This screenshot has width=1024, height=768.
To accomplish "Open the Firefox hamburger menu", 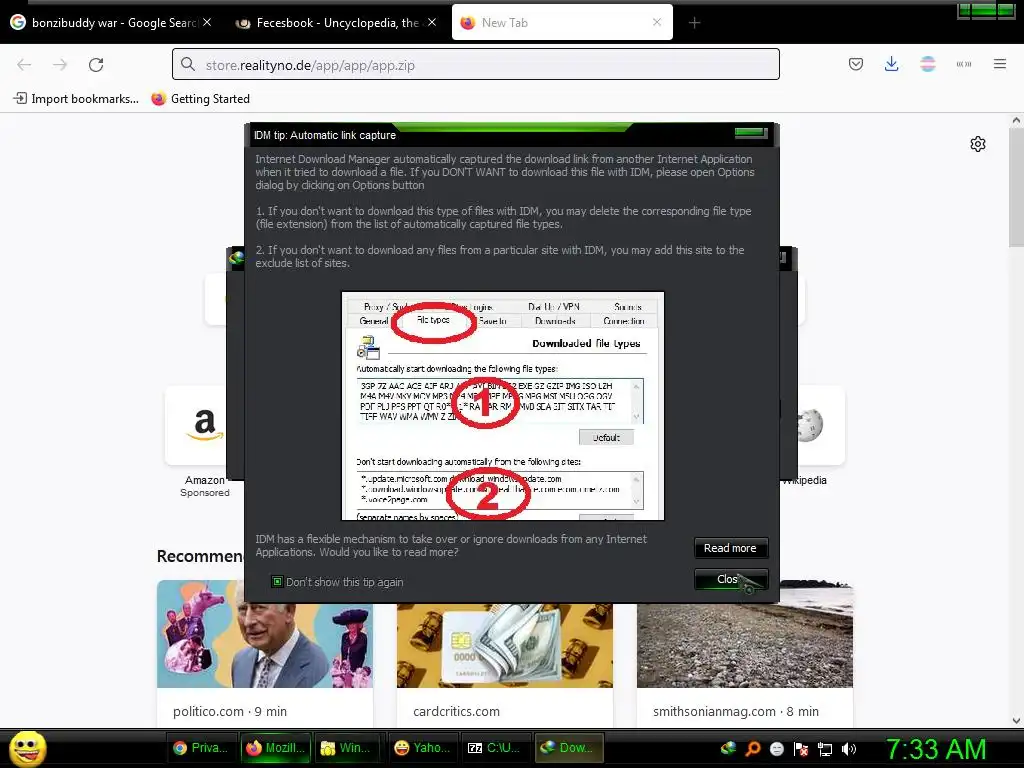I will (x=1000, y=64).
